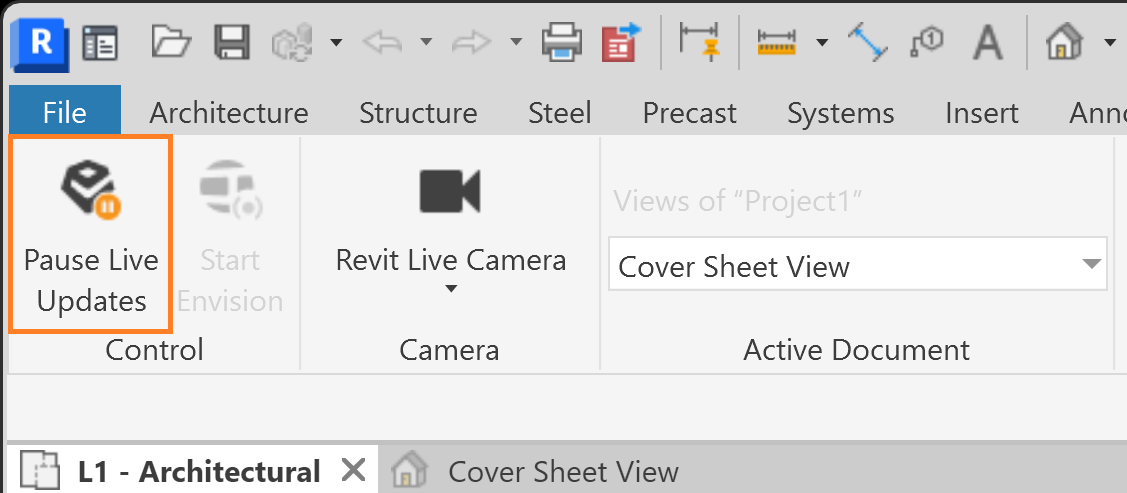Click Synchronize and Modify Settings icon

(293, 42)
